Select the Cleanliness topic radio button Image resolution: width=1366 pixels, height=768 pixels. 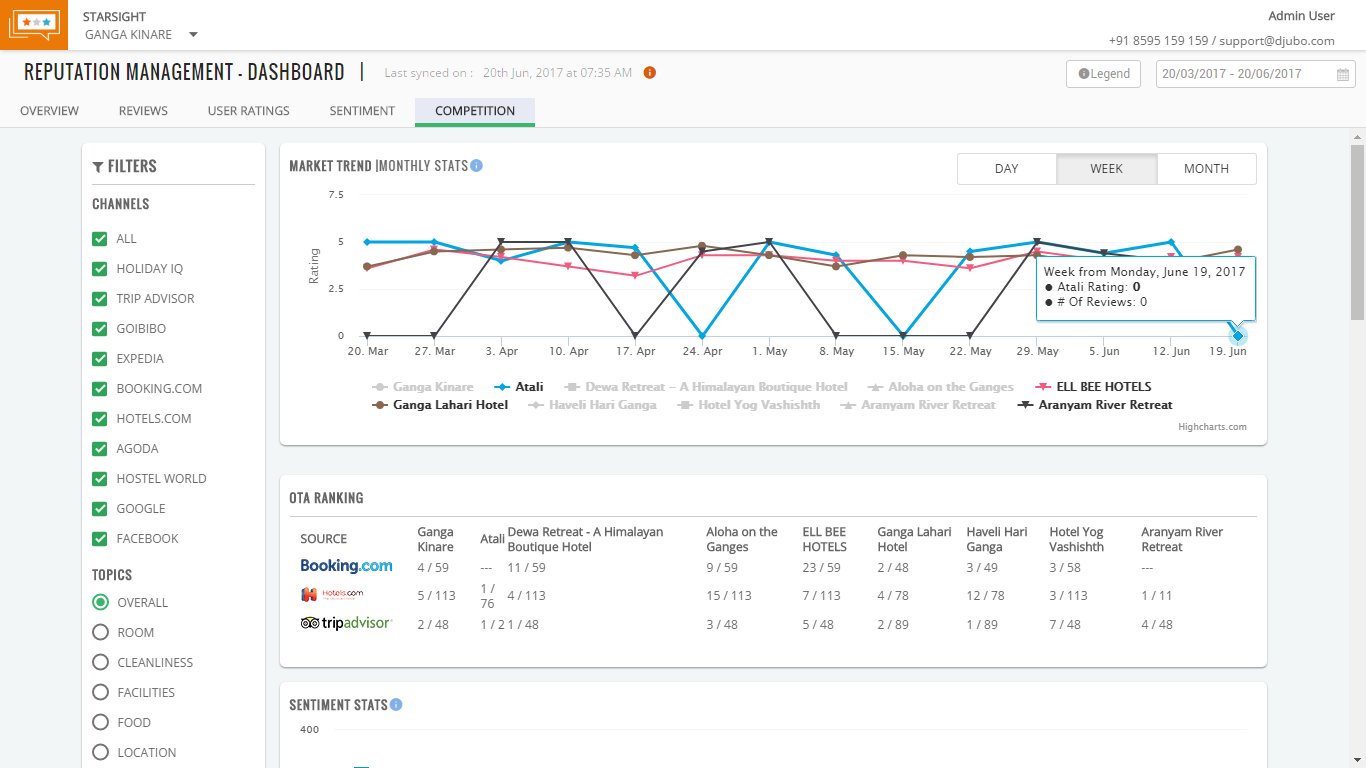pos(100,663)
